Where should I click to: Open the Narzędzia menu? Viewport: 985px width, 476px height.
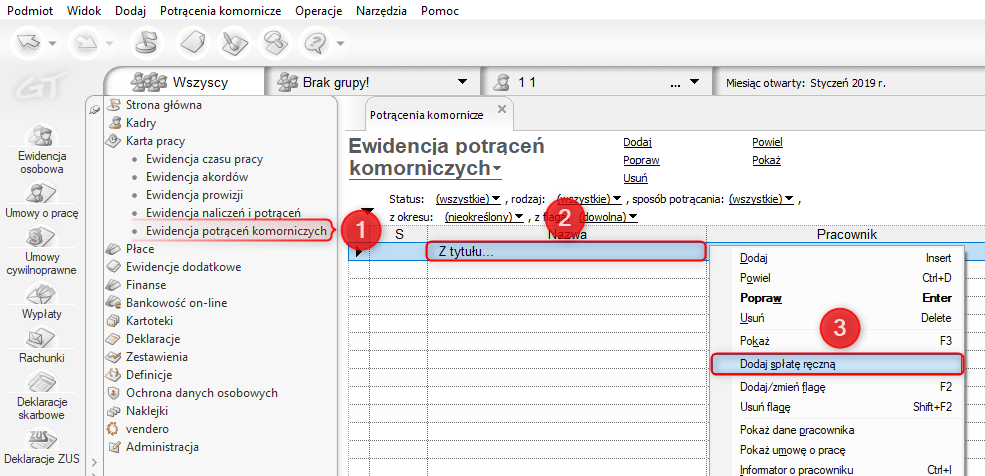pos(381,11)
